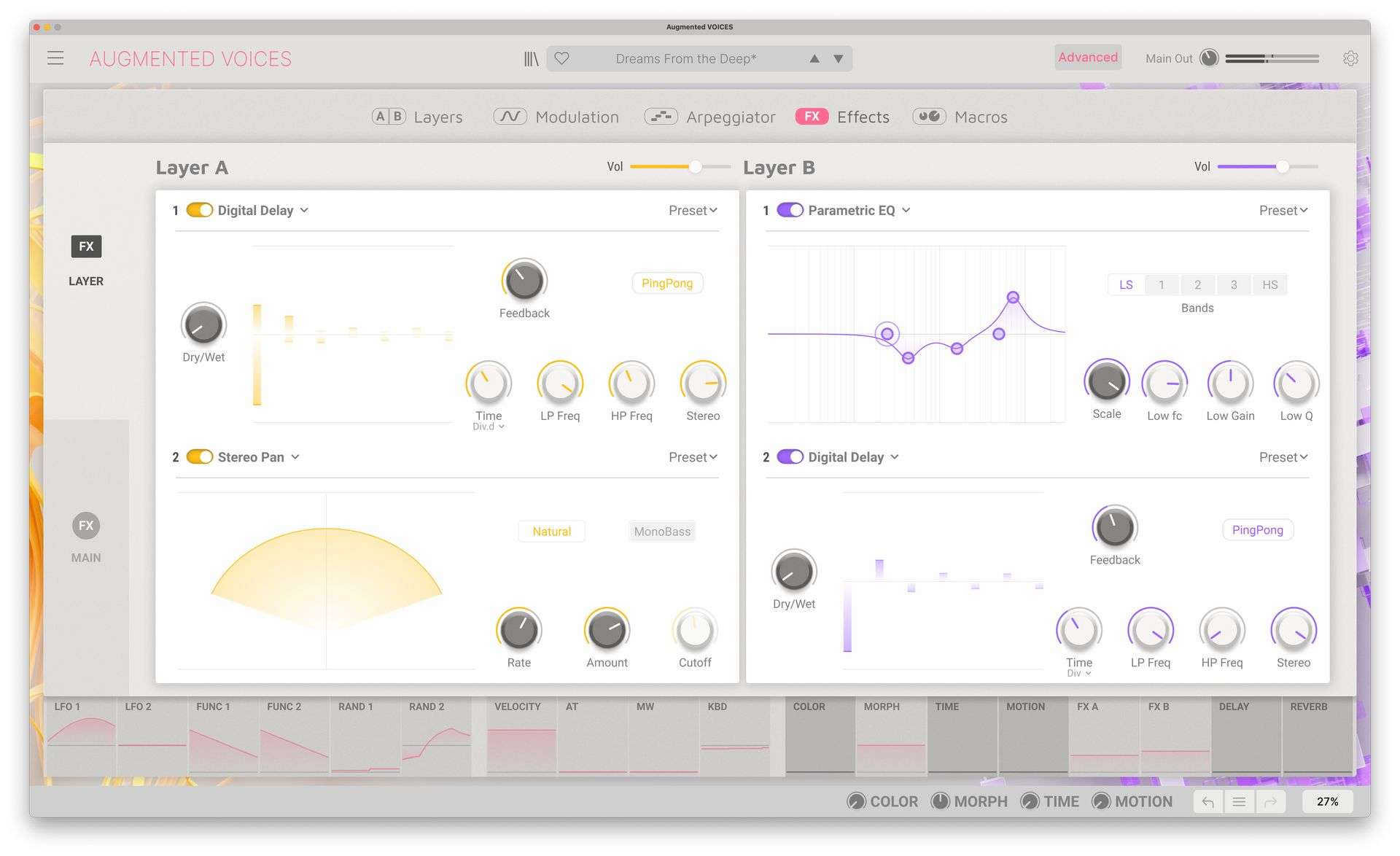Switch to the Layers tab
Viewport: 1400px width, 856px height.
(417, 117)
